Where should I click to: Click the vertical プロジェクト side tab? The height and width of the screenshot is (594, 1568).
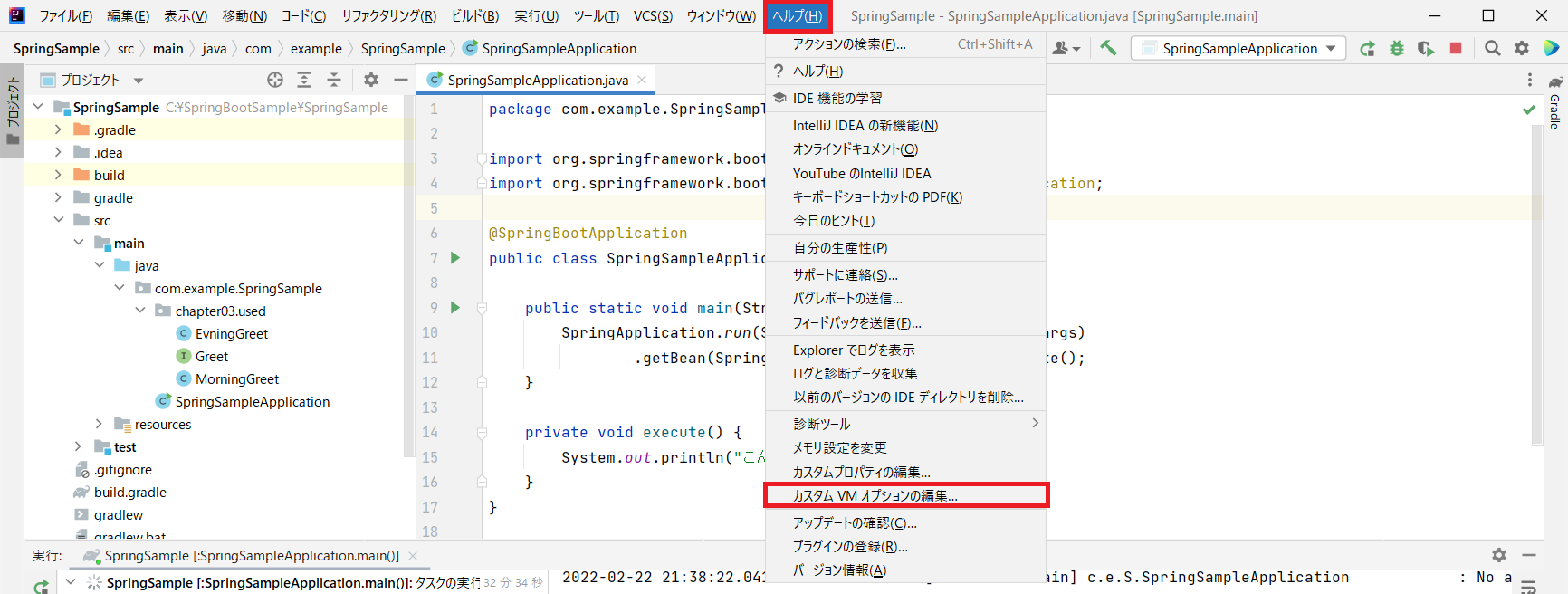click(13, 111)
